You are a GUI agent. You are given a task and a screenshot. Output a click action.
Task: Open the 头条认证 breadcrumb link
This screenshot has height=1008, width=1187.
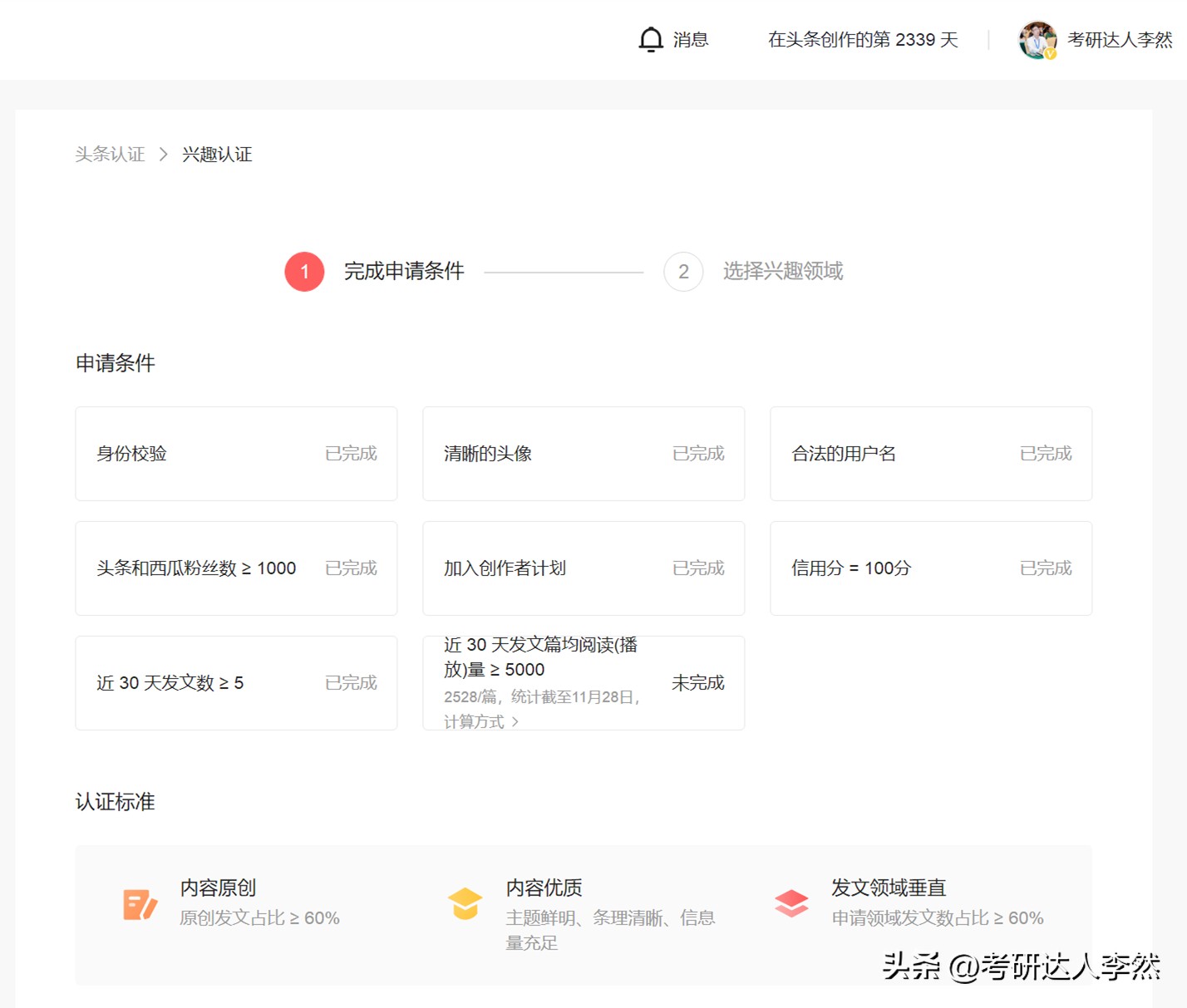click(x=110, y=154)
